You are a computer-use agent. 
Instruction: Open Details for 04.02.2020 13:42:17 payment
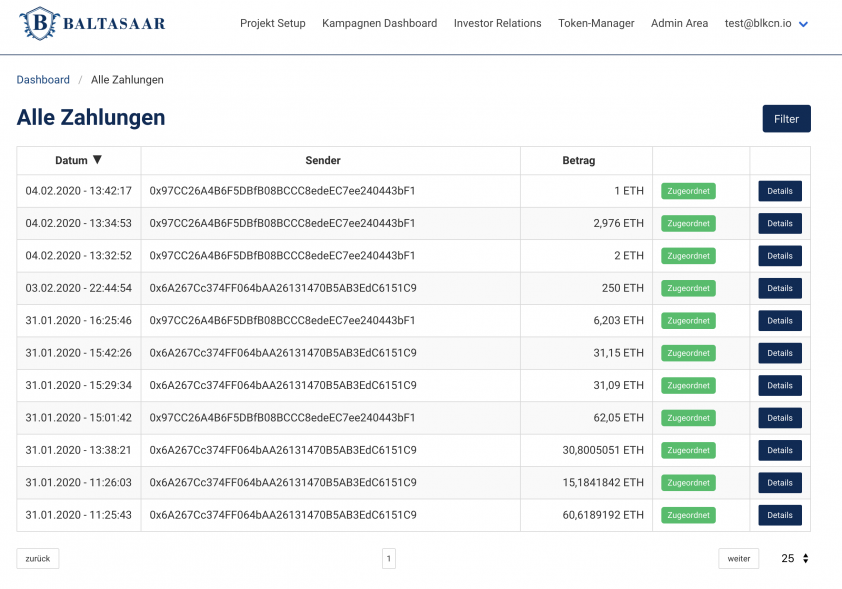[x=780, y=191]
